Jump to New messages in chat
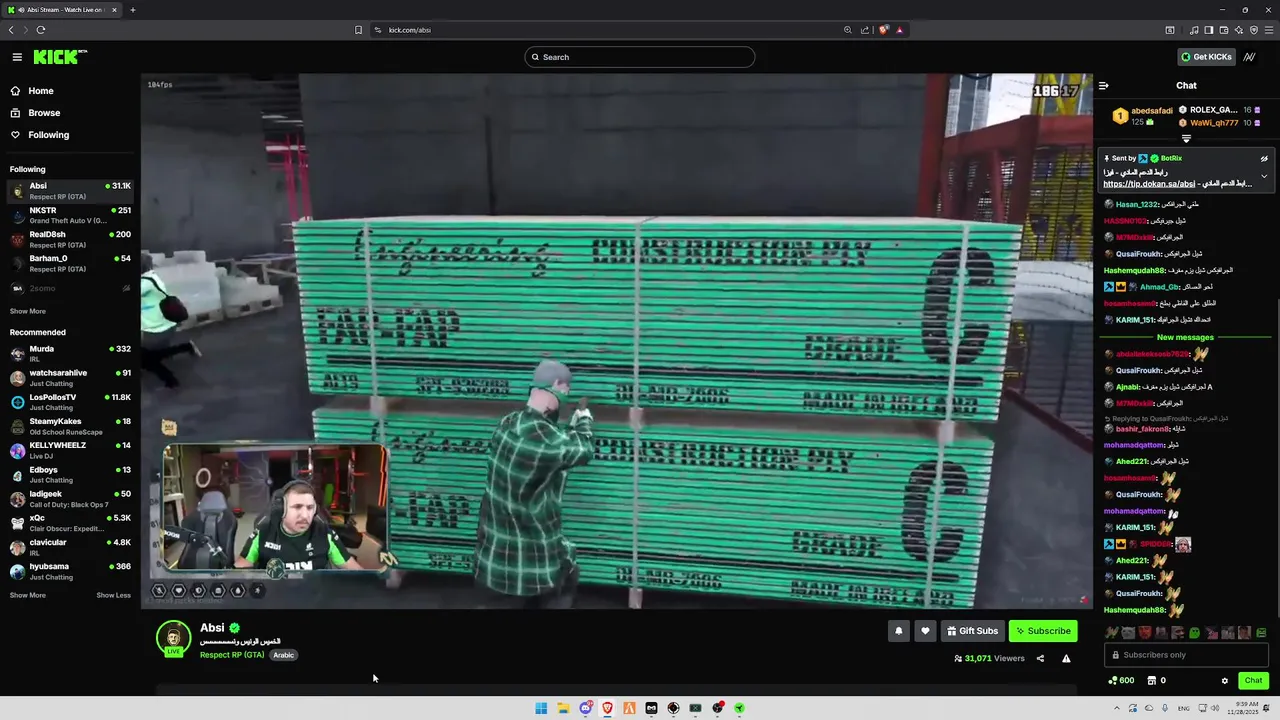The image size is (1280, 720). point(1185,337)
